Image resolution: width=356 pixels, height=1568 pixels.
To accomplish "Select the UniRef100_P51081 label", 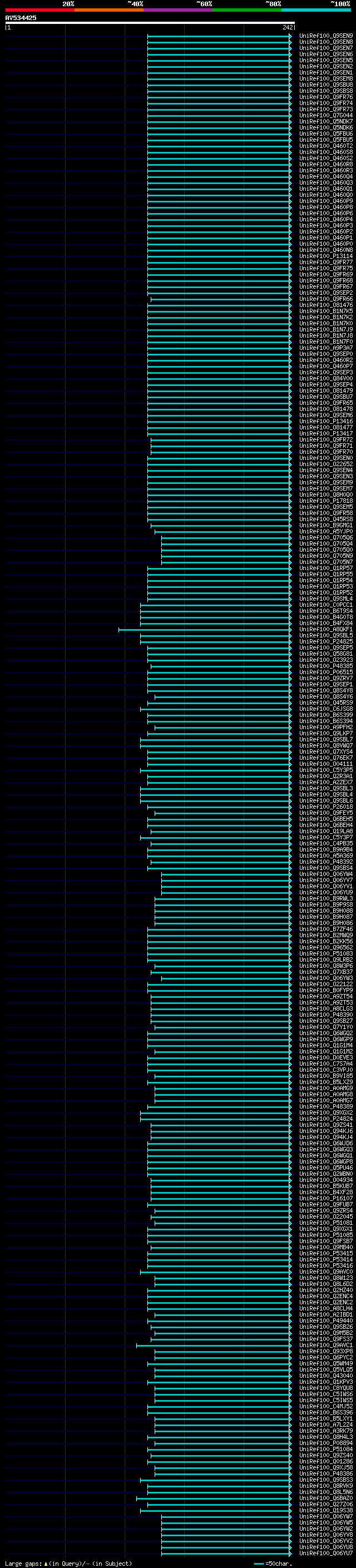I will tap(326, 1223).
